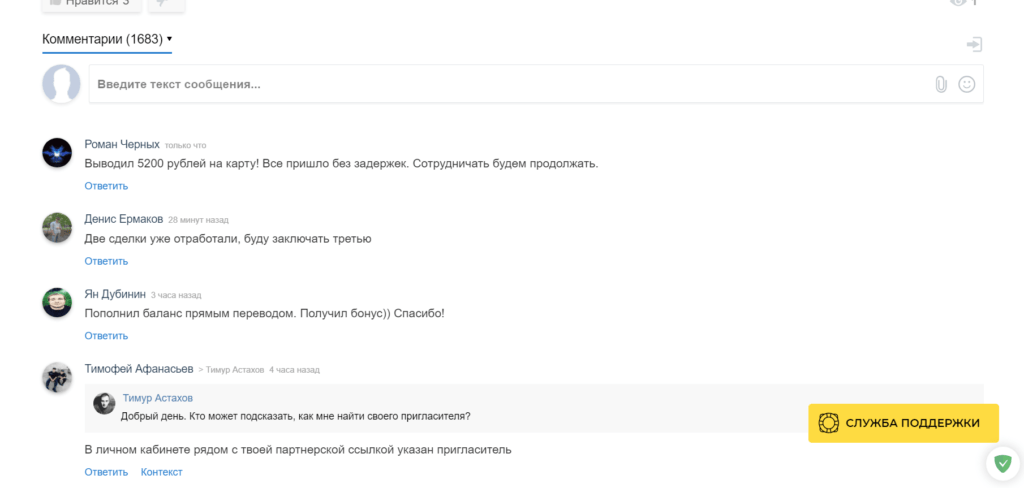Open the emoji smiley picker
Image resolution: width=1024 pixels, height=488 pixels.
967,84
